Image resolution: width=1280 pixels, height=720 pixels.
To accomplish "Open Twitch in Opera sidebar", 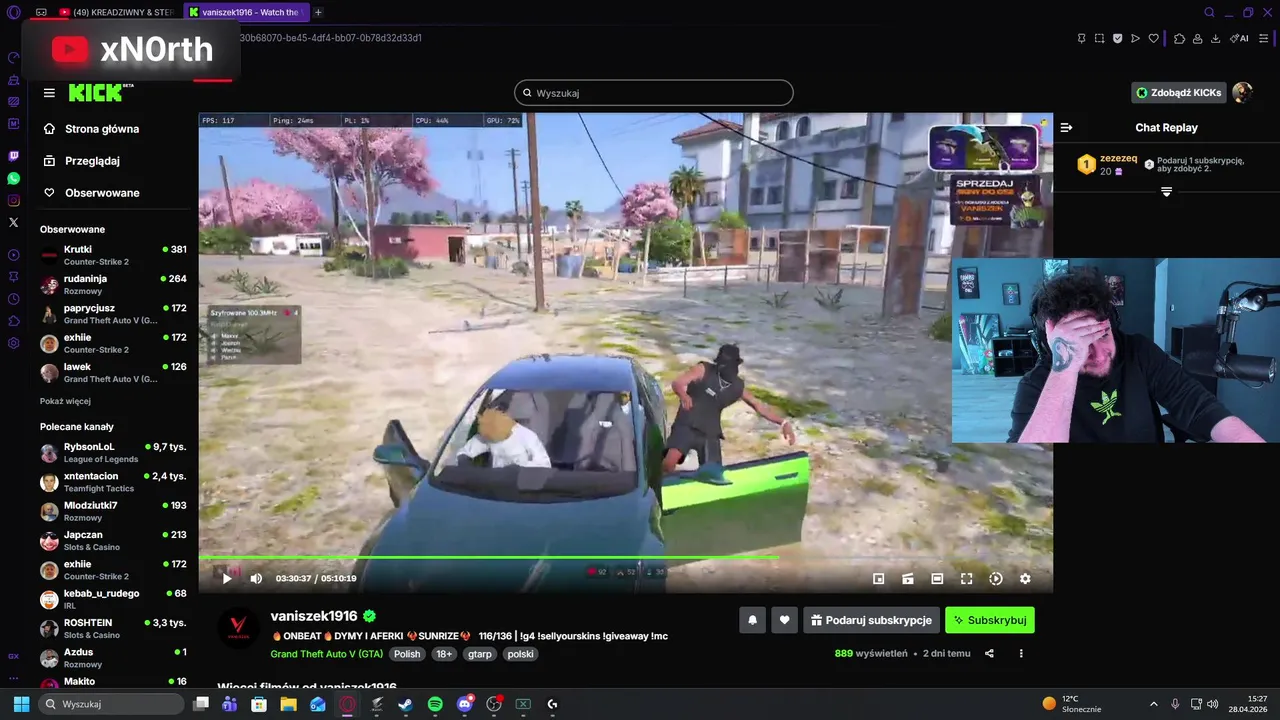I will [13, 156].
